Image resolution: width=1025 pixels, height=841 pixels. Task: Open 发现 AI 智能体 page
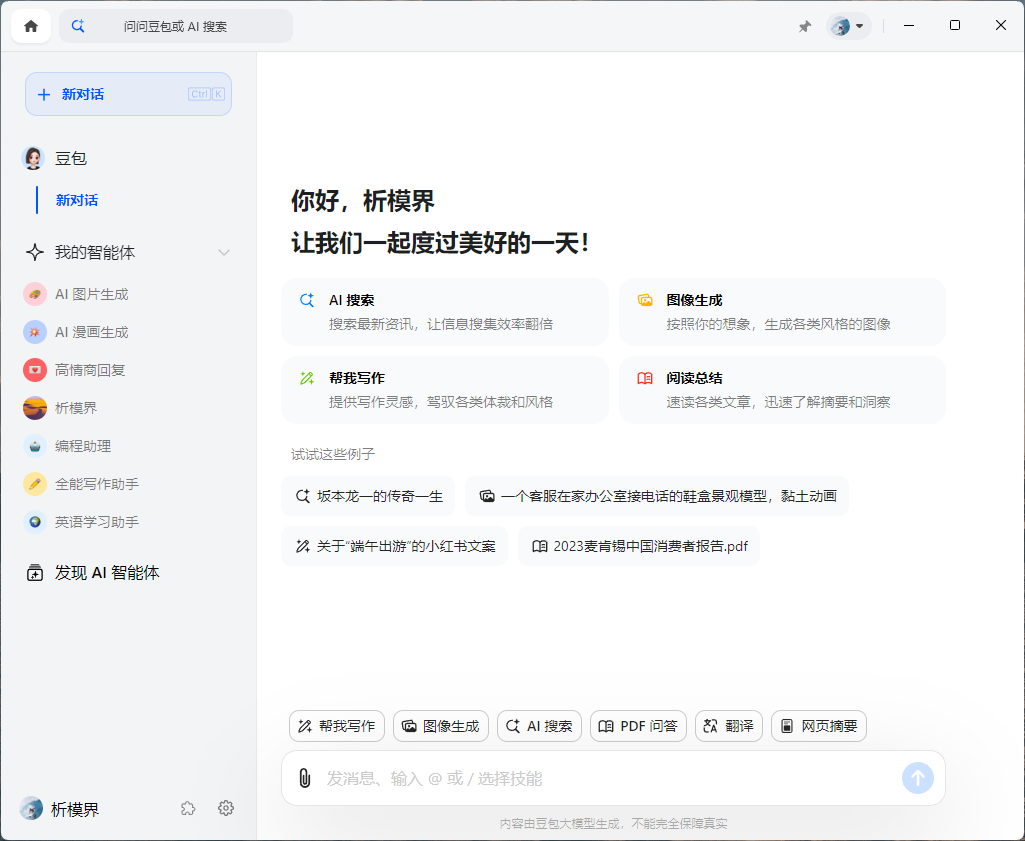[x=106, y=573]
